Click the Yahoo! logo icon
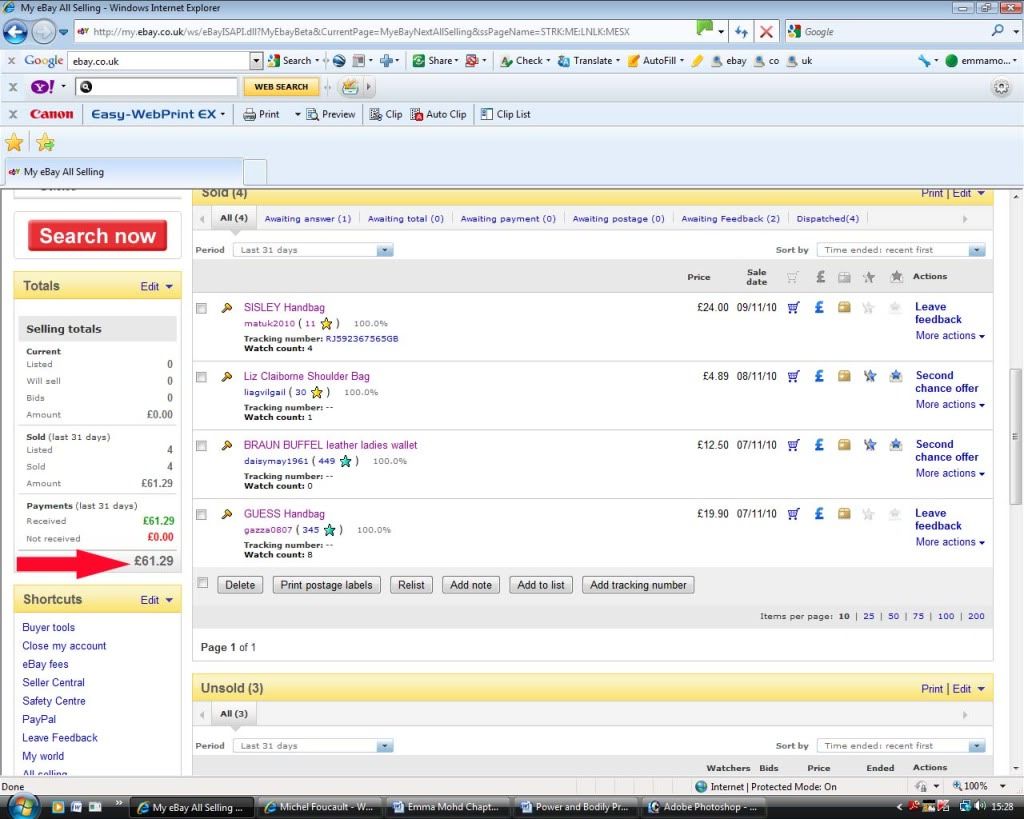 point(43,87)
